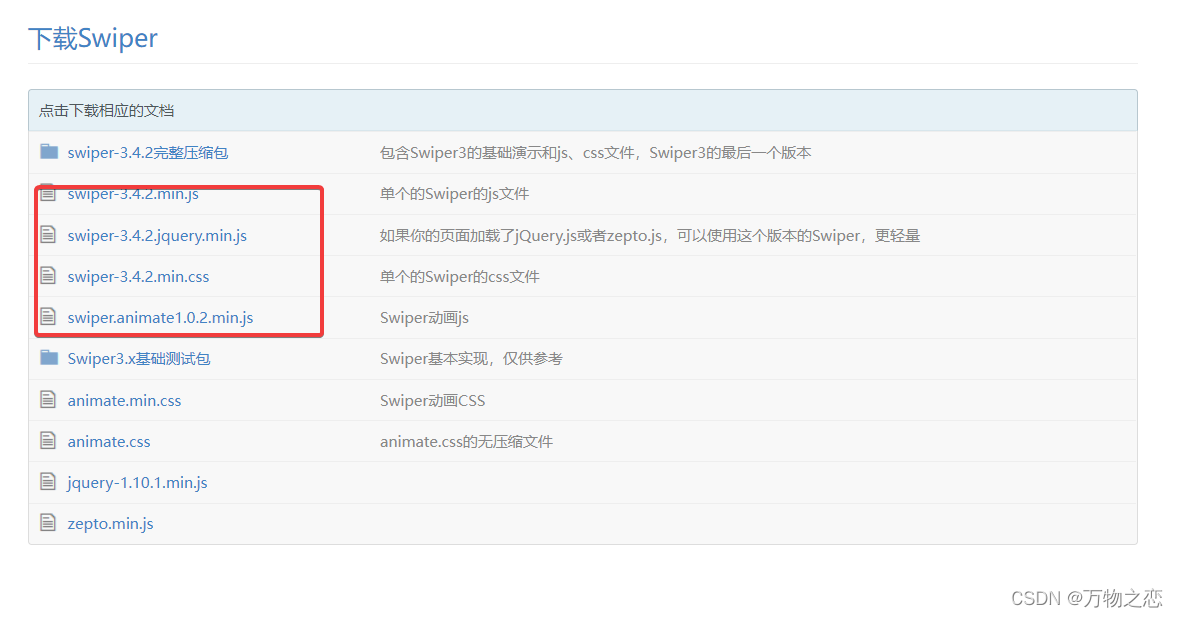The width and height of the screenshot is (1178, 617).
Task: Open the animate.css link
Action: pyautogui.click(x=109, y=442)
